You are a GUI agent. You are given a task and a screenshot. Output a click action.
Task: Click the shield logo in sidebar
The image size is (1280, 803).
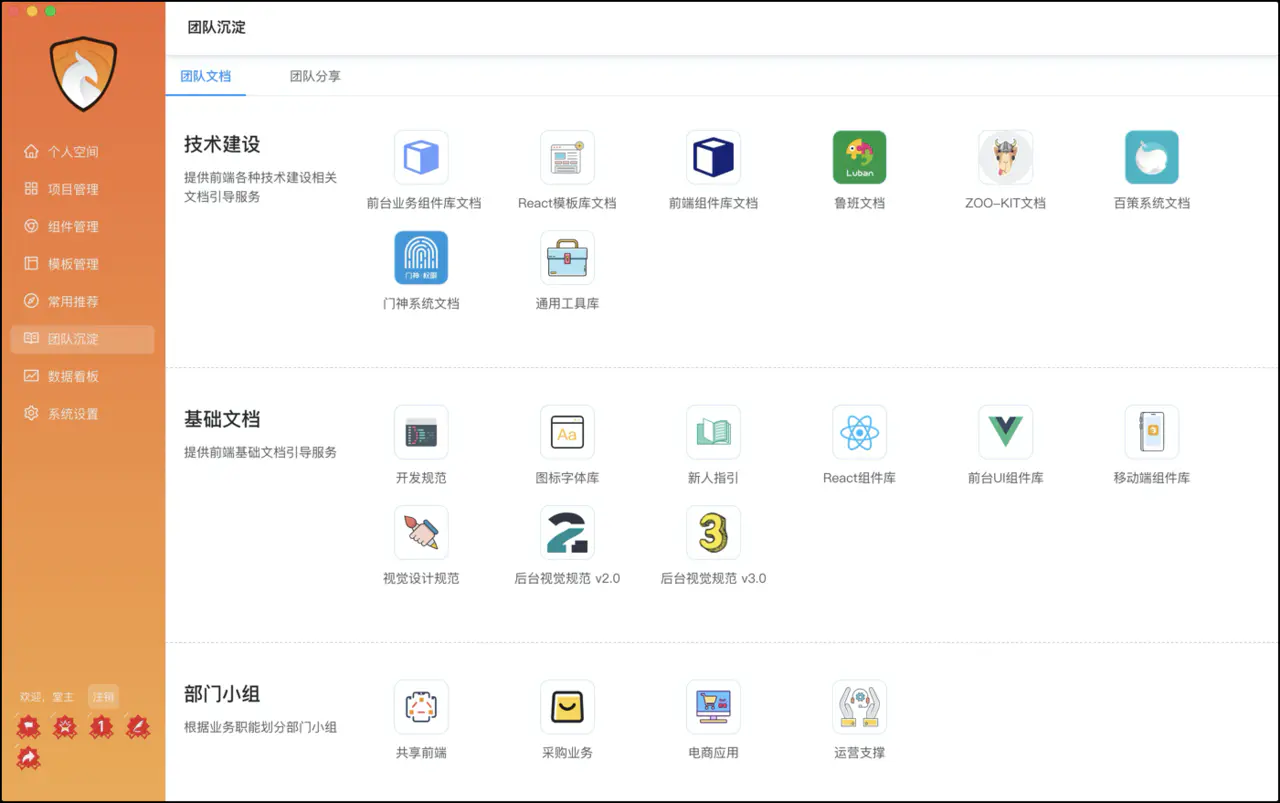tap(83, 74)
